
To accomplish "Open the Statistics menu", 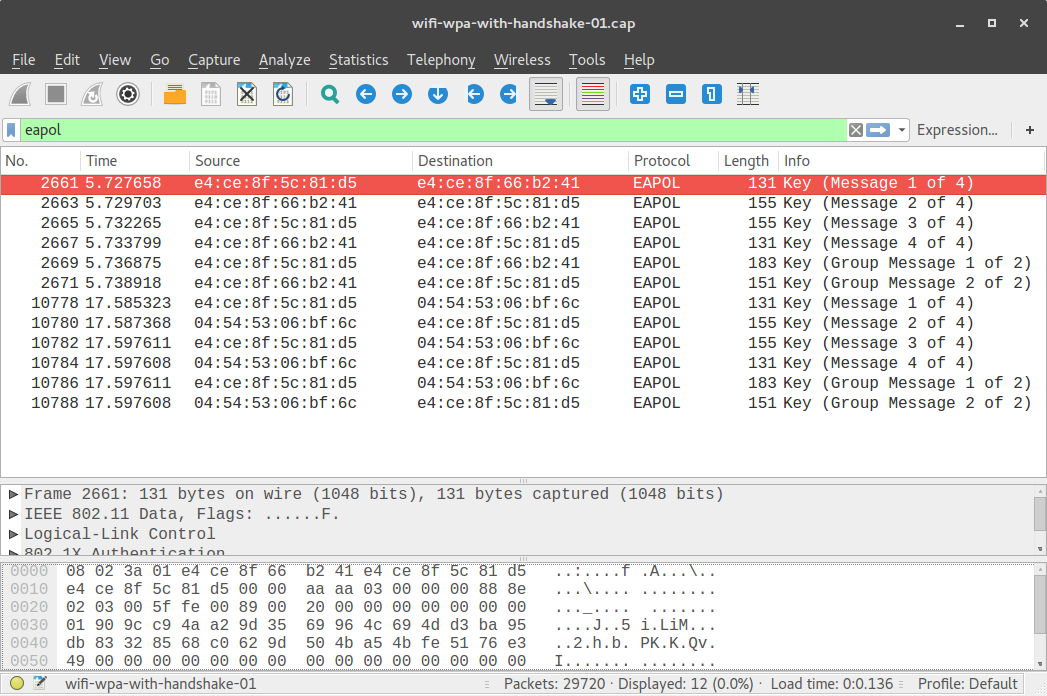I will tap(358, 60).
